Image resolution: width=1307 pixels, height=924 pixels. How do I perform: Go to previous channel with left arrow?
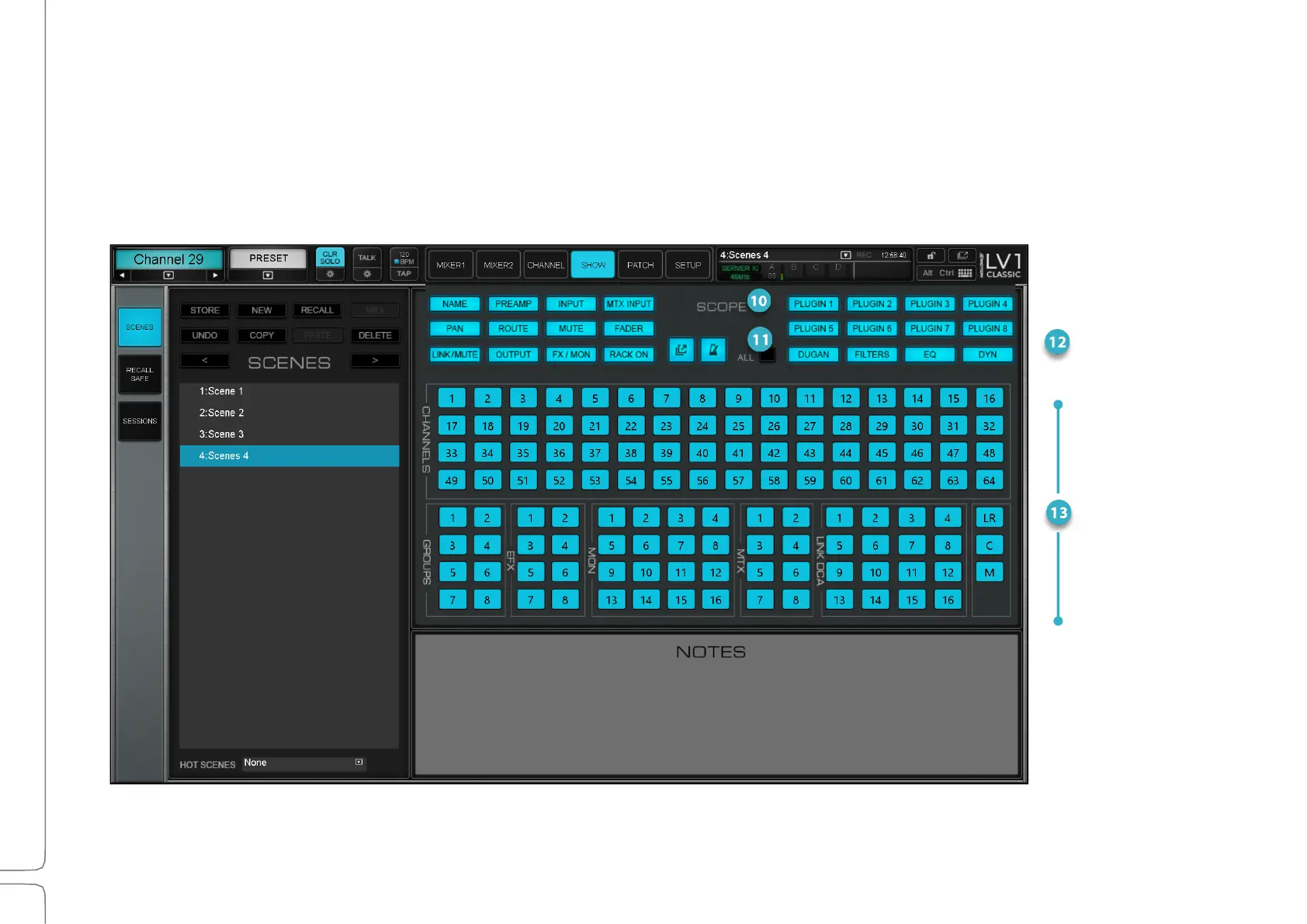point(123,275)
